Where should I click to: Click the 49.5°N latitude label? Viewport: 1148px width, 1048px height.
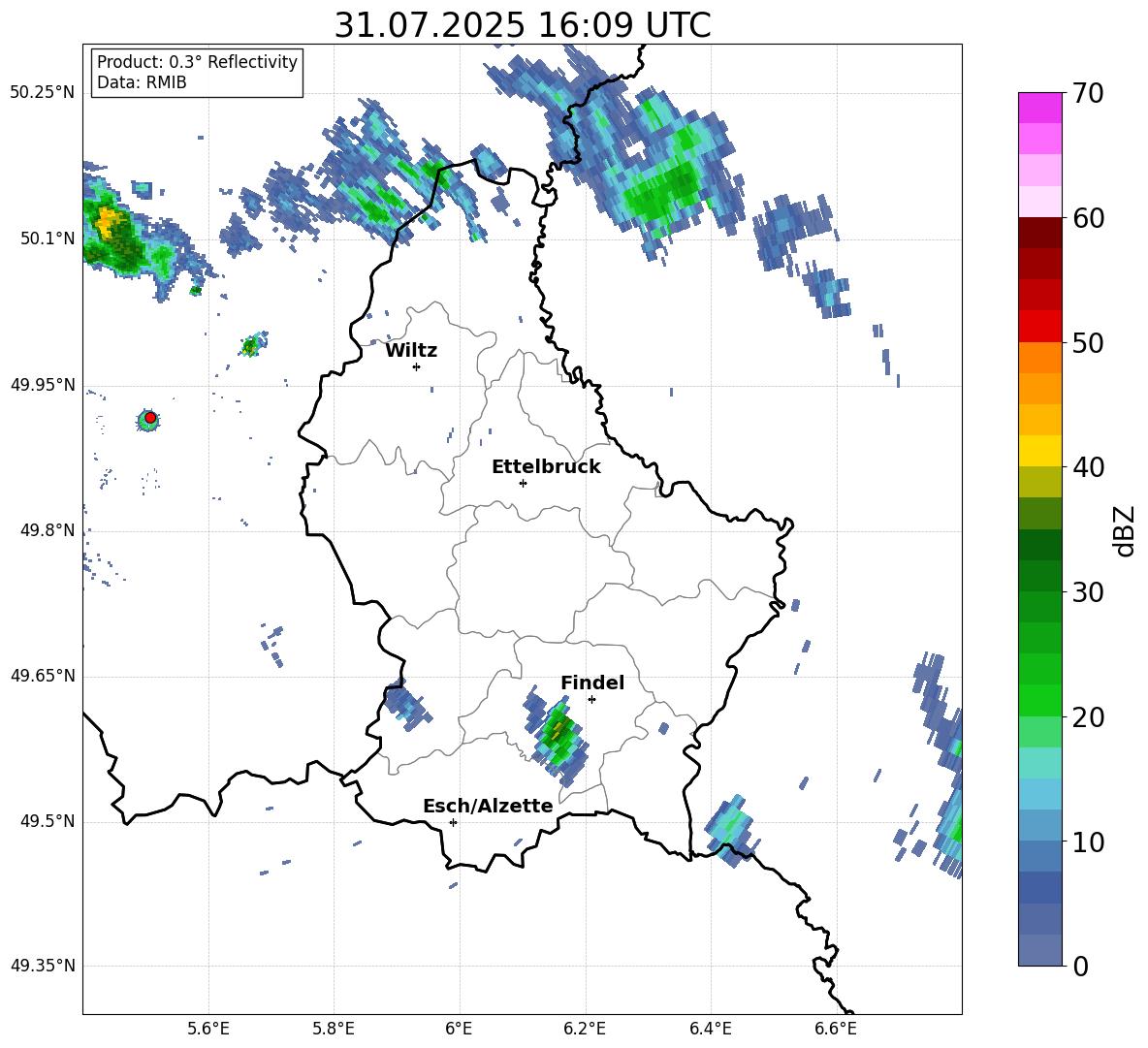coord(47,821)
